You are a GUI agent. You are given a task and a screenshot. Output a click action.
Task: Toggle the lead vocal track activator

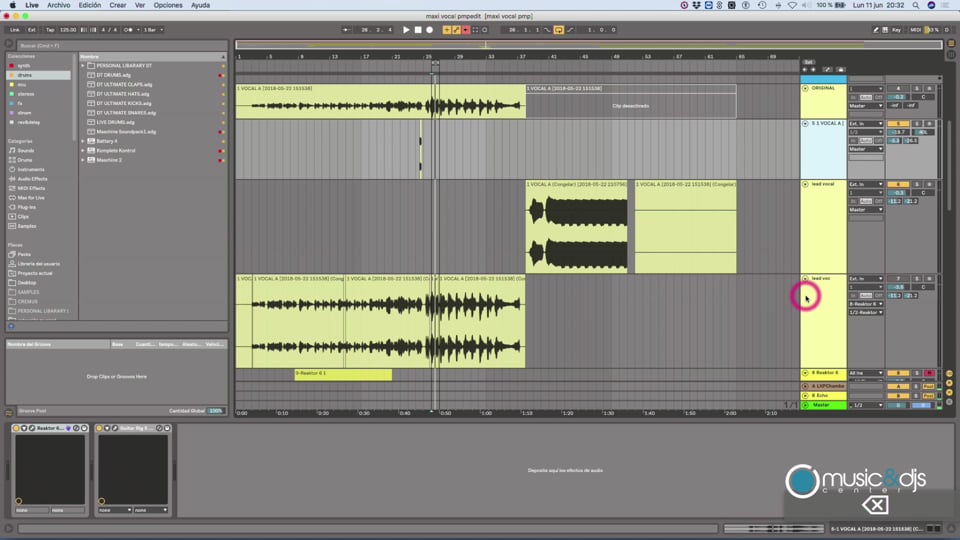click(x=898, y=184)
